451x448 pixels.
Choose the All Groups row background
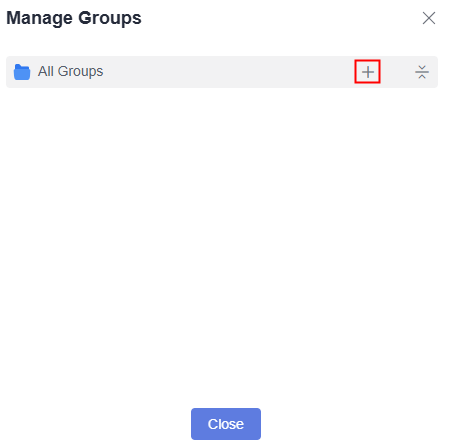click(222, 72)
